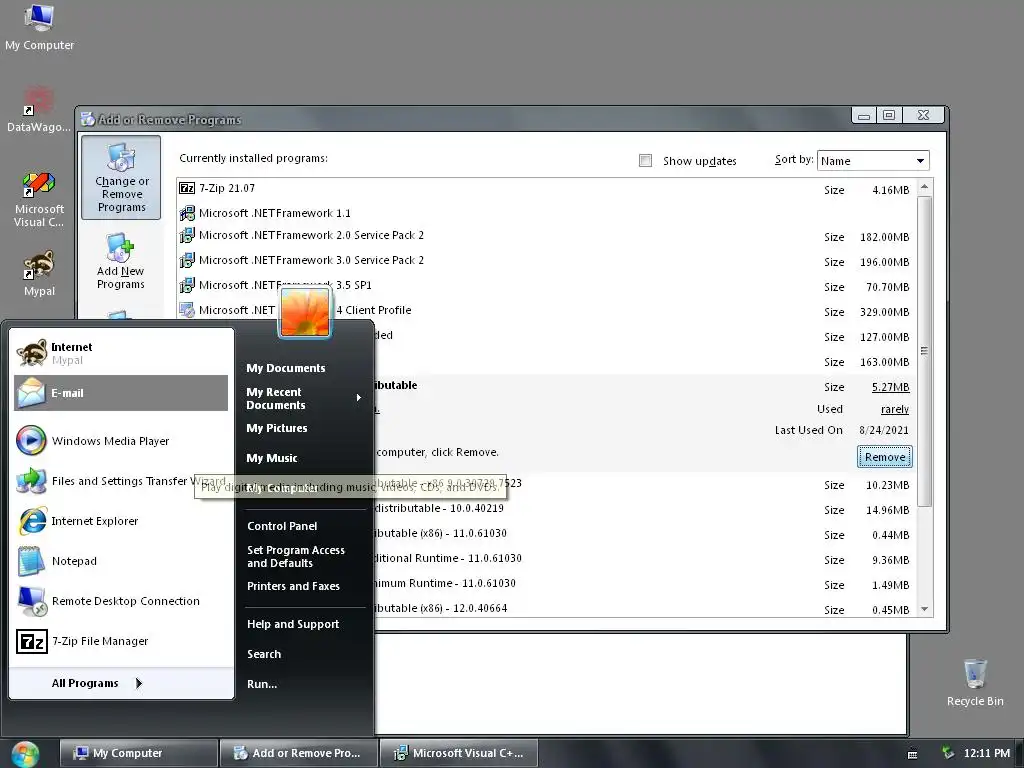The image size is (1024, 768).
Task: Open My Pictures from Start menu
Action: 277,428
